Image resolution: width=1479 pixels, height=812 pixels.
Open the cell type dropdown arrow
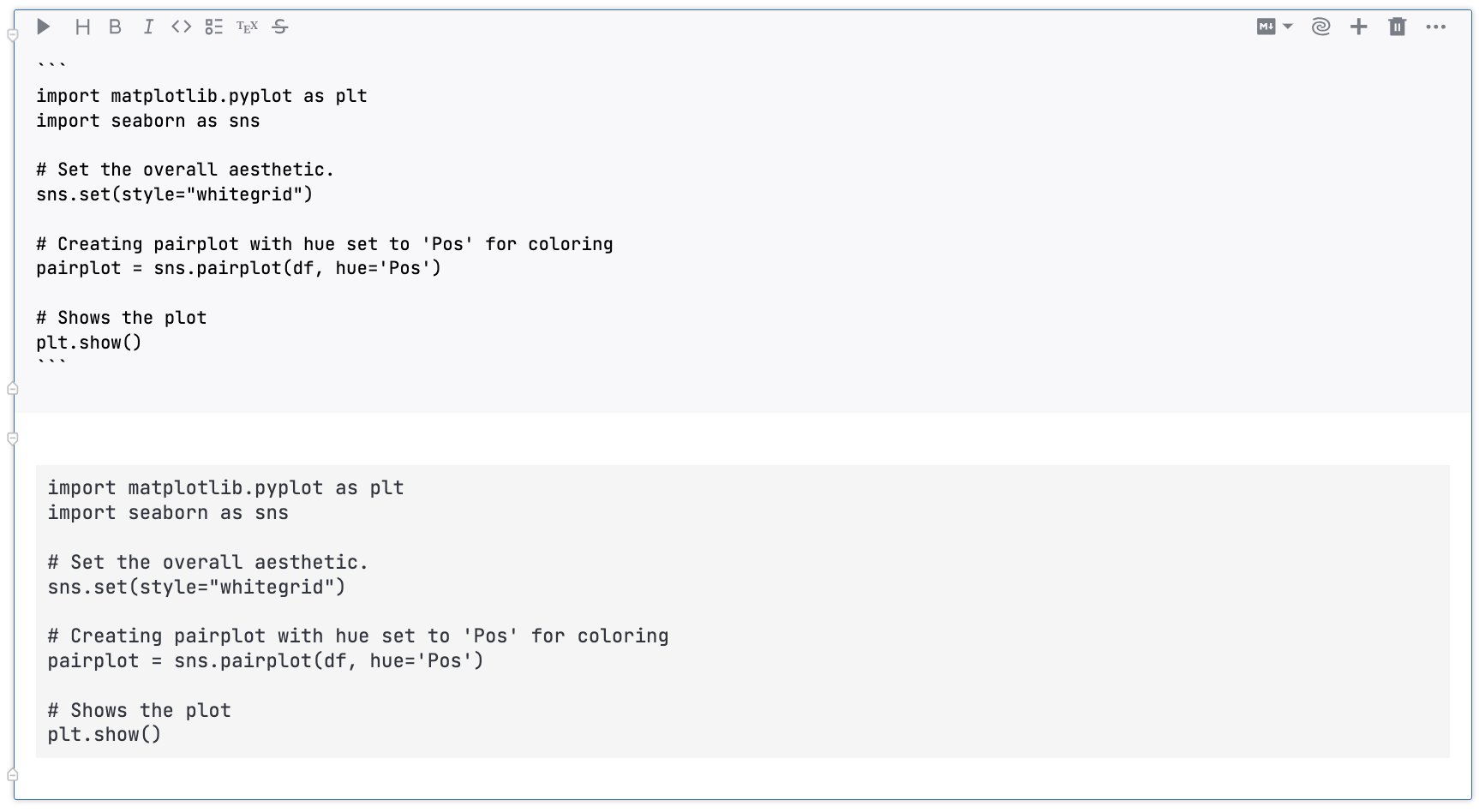(1287, 27)
